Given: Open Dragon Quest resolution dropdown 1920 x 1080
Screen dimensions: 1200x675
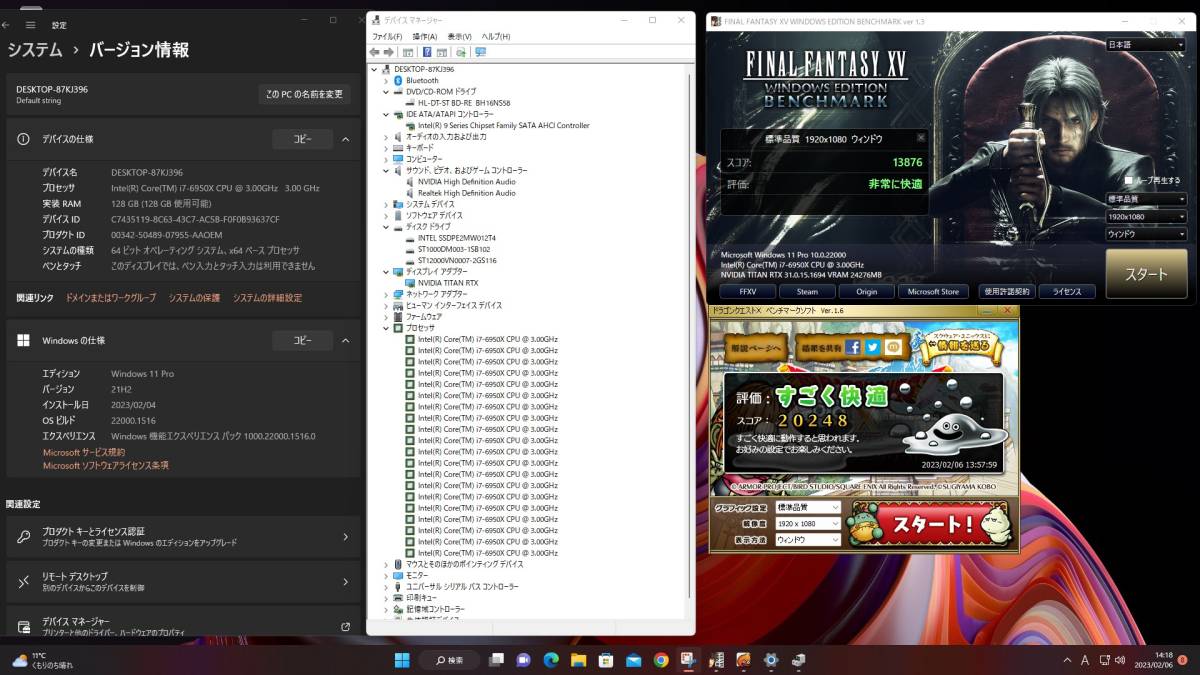Looking at the screenshot, I should pyautogui.click(x=808, y=523).
